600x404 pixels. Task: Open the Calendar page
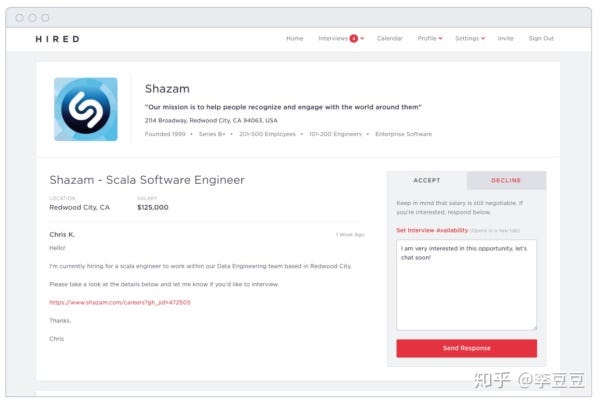click(x=390, y=38)
